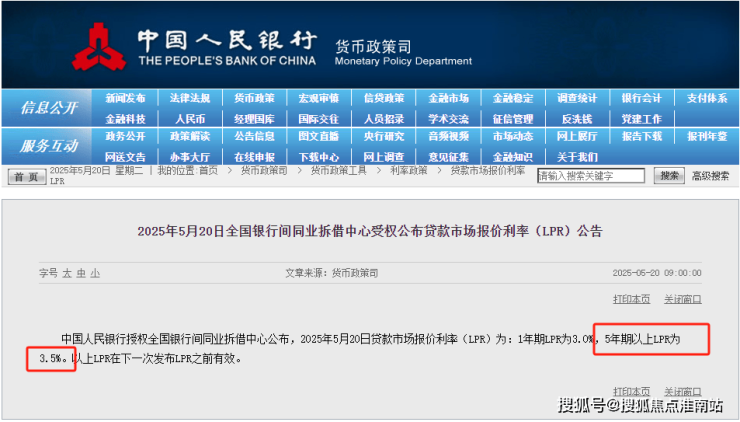Image resolution: width=740 pixels, height=422 pixels.
Task: Follow the 货币政策工具 breadcrumb link
Action: (338, 170)
